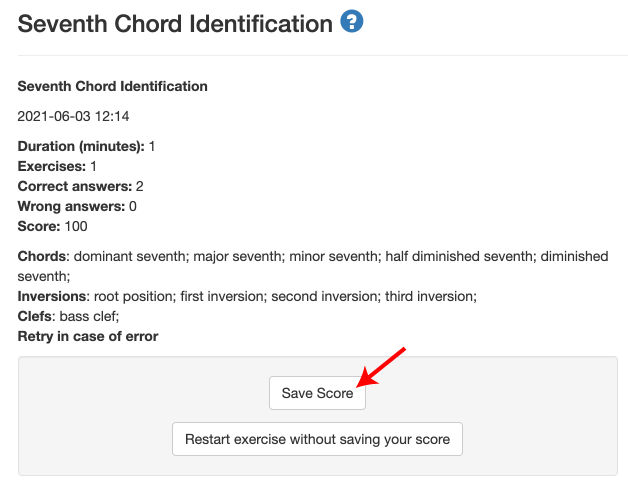The image size is (628, 486).
Task: Click the bass clef text
Action: [x=88, y=316]
